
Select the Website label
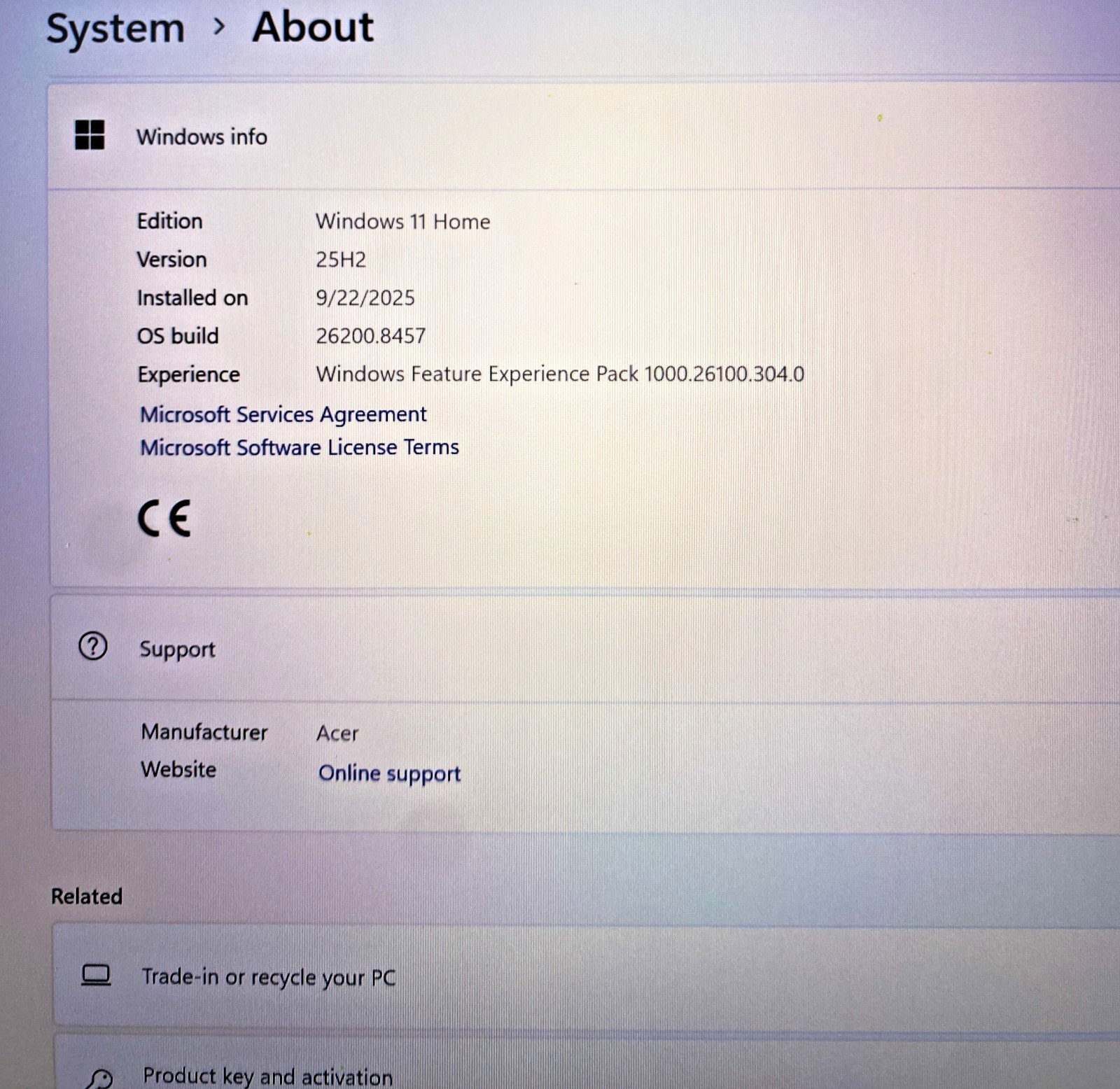178,770
